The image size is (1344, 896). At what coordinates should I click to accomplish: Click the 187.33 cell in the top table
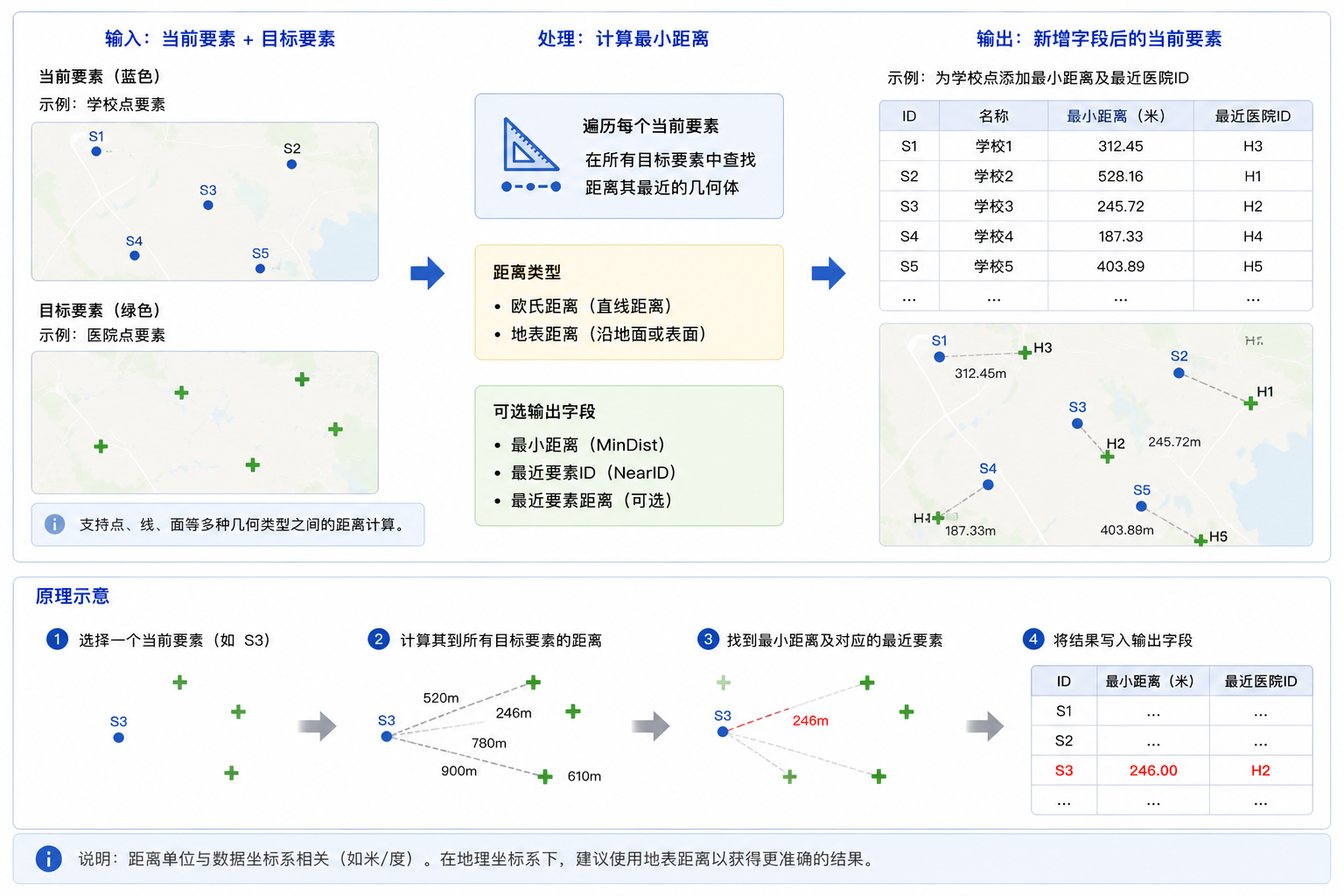pos(1120,236)
